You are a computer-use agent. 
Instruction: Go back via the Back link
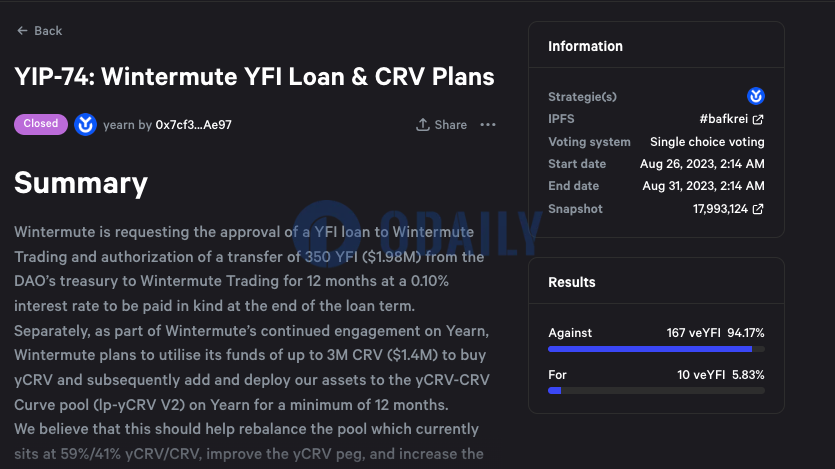click(39, 31)
